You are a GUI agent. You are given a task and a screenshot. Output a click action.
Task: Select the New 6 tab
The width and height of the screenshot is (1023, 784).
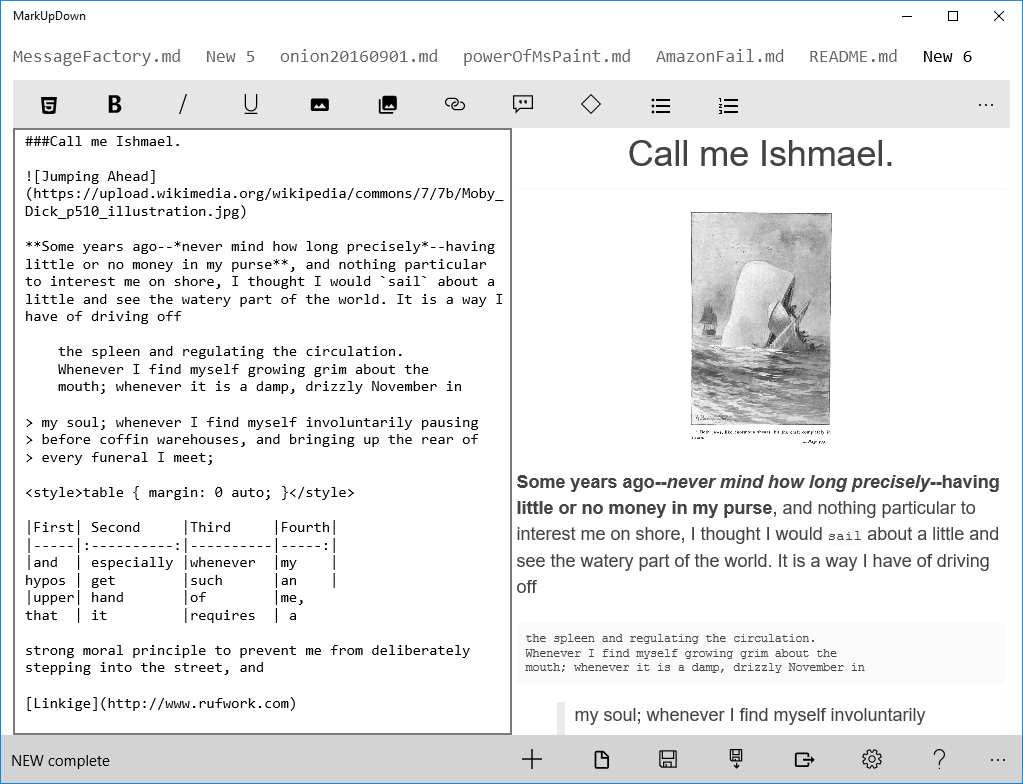(947, 57)
